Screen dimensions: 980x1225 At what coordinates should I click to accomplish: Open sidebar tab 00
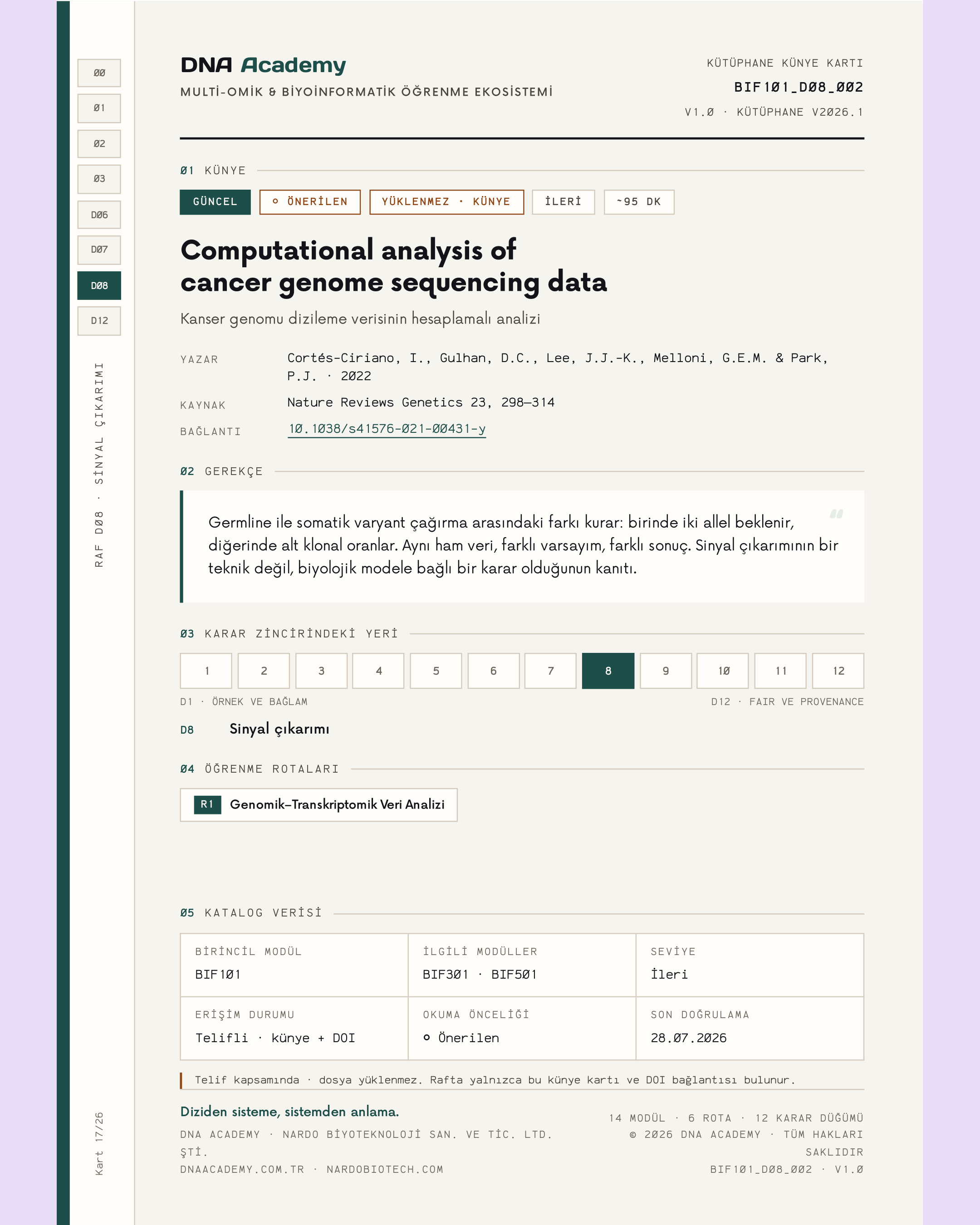point(99,73)
